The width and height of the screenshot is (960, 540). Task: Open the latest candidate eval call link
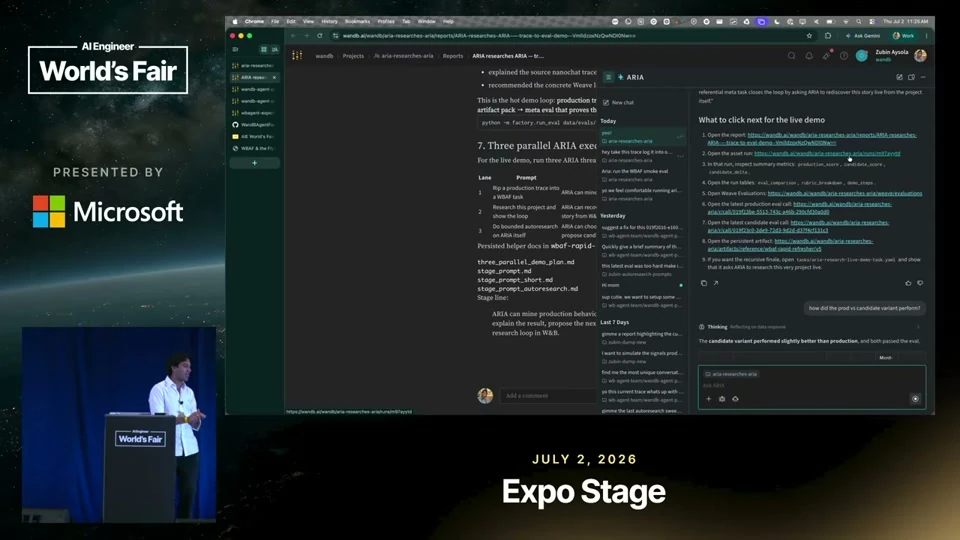click(x=798, y=226)
